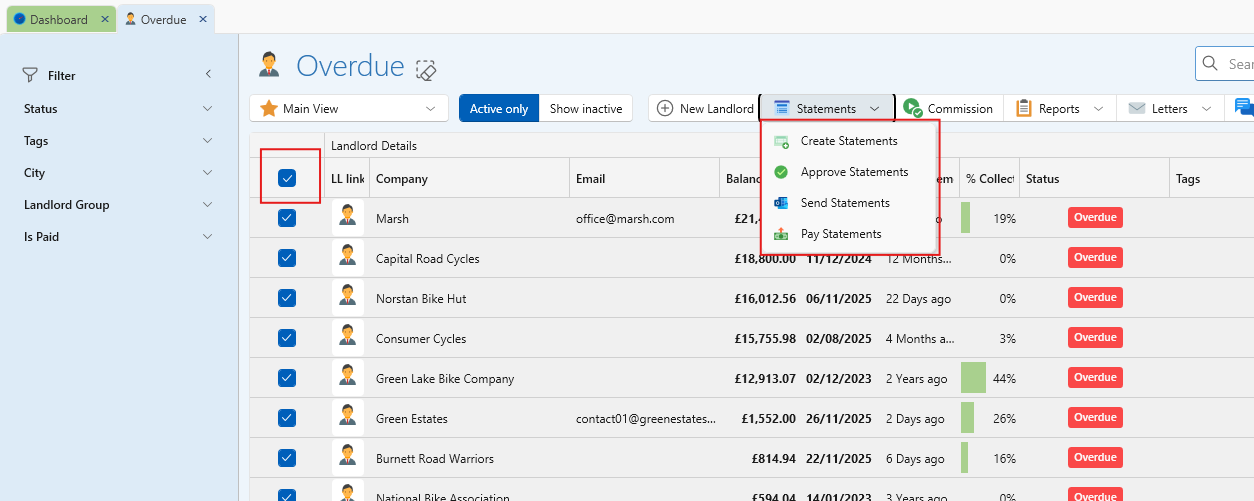The image size is (1254, 501).
Task: Click the Reports clipboard icon
Action: pyautogui.click(x=1024, y=108)
